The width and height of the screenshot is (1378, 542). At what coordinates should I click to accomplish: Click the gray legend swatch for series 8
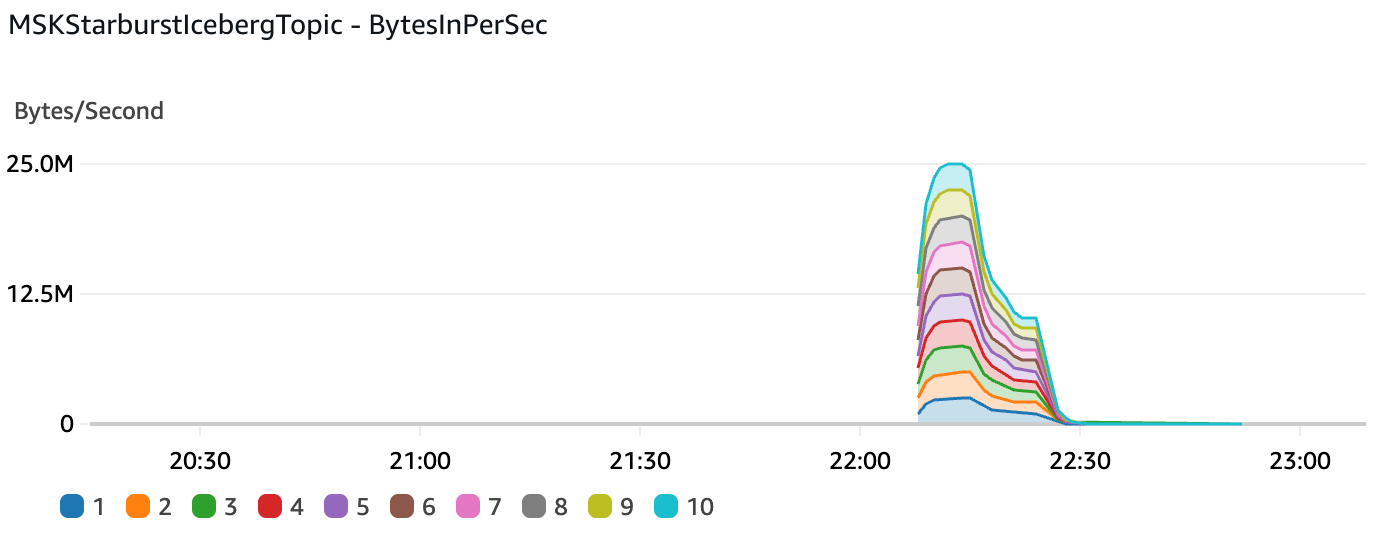pos(533,507)
